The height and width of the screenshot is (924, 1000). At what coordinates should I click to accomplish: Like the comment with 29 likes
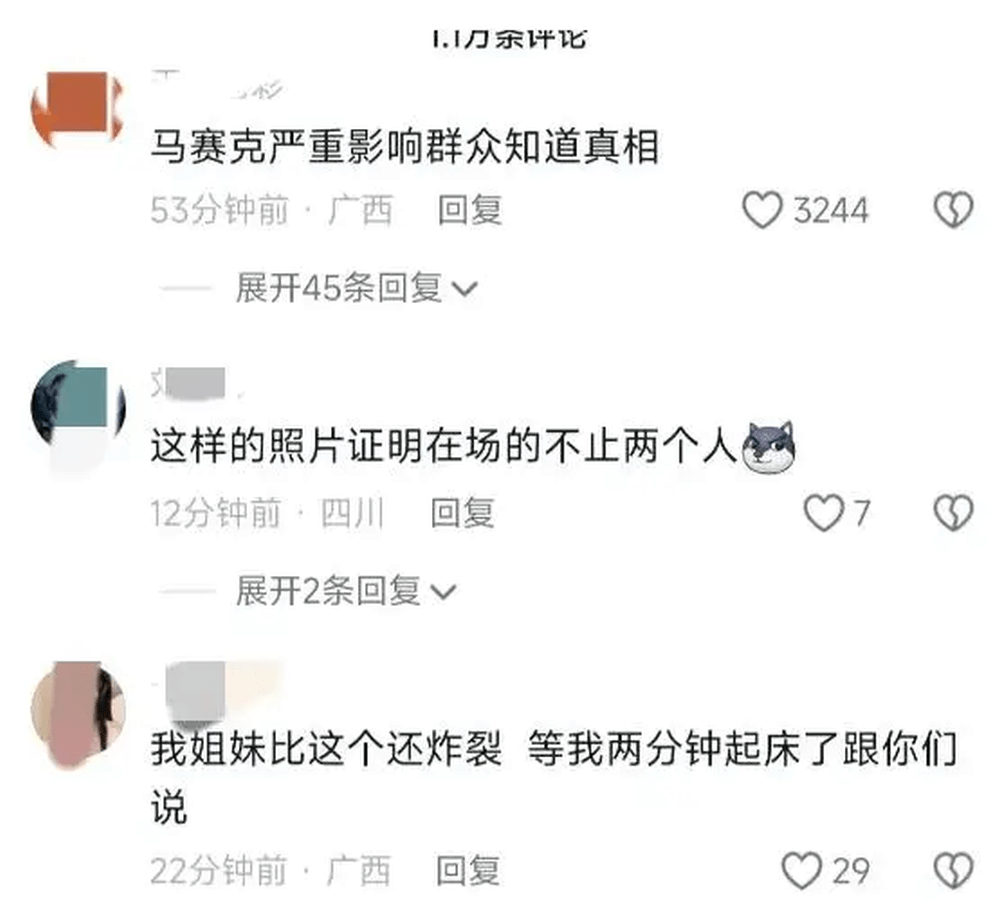(x=802, y=870)
